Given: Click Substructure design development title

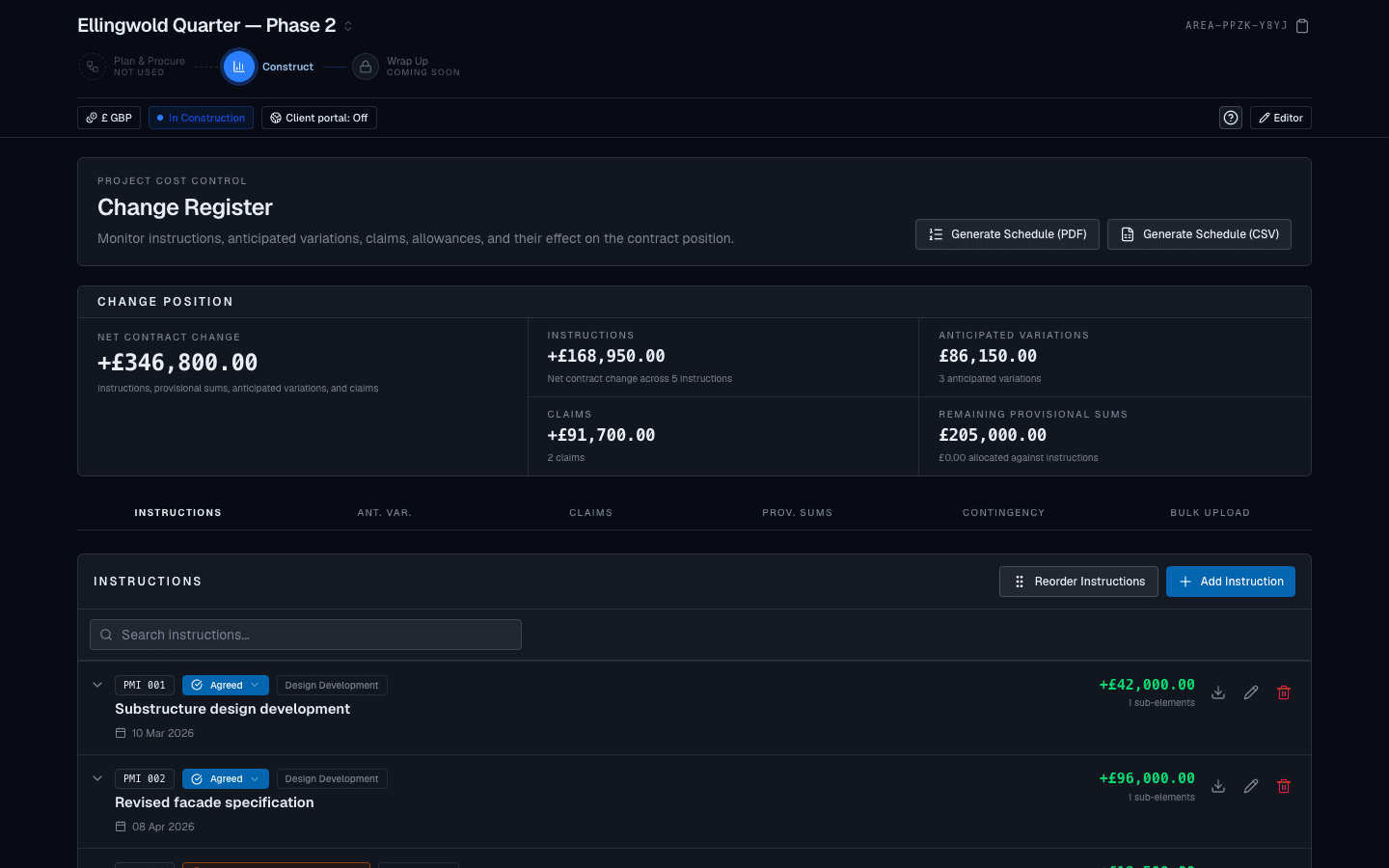Looking at the screenshot, I should coord(232,709).
